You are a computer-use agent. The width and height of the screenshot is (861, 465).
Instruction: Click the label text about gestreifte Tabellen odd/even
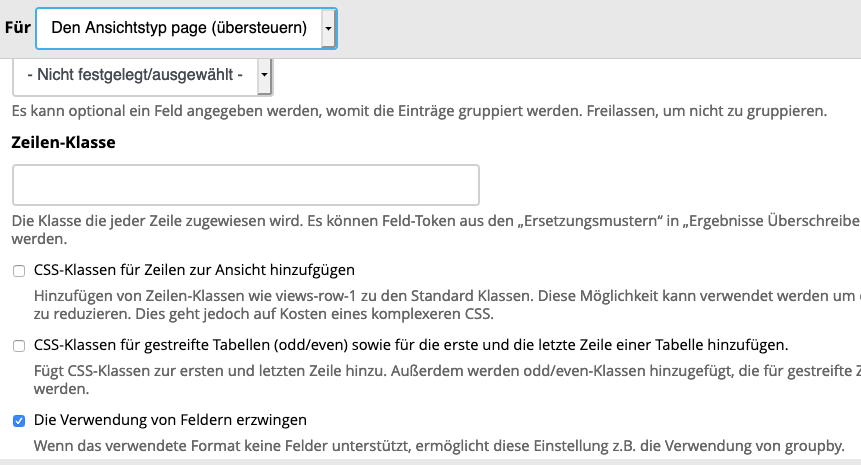[x=411, y=345]
